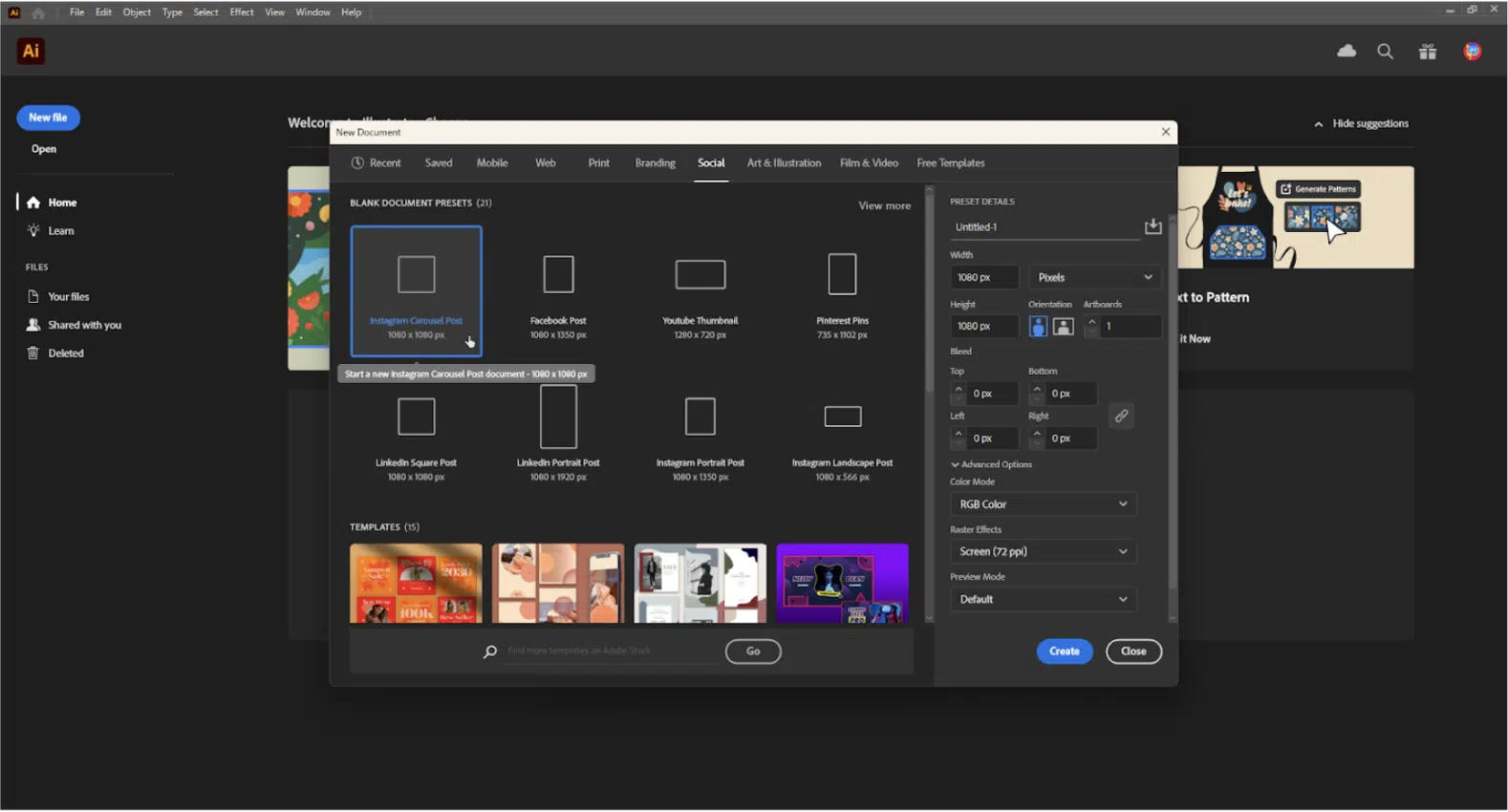Choose the LinkedIn Square Post preset

point(416,435)
